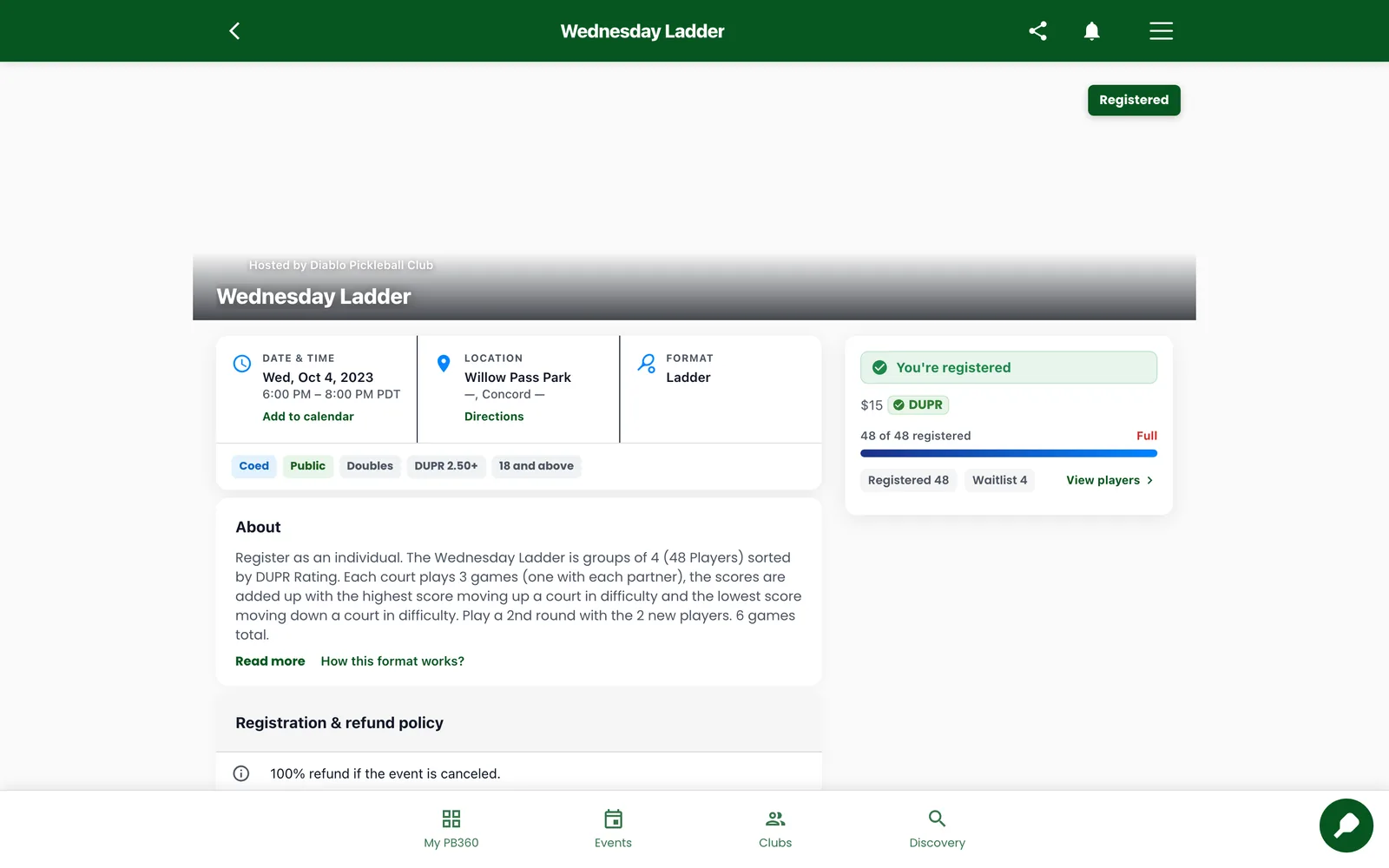Open the Discovery tab
This screenshot has height=868, width=1389.
tap(937, 829)
